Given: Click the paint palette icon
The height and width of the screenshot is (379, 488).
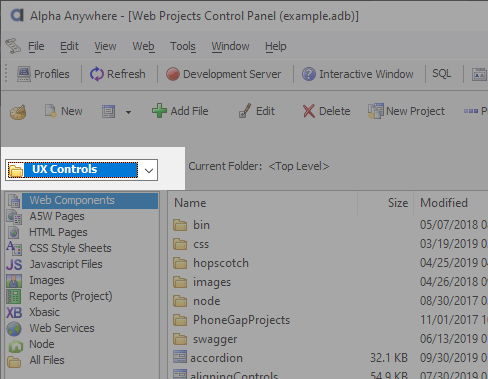Looking at the screenshot, I should 18,112.
